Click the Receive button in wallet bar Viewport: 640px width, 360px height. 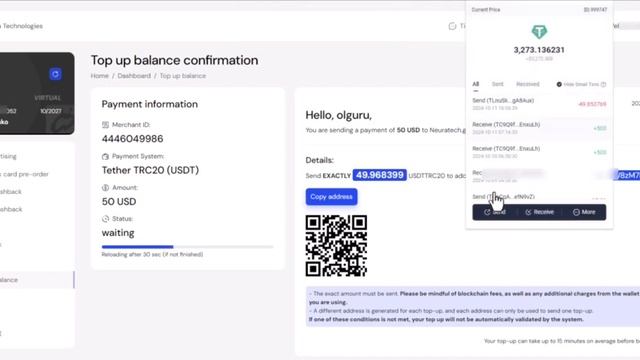(x=540, y=212)
